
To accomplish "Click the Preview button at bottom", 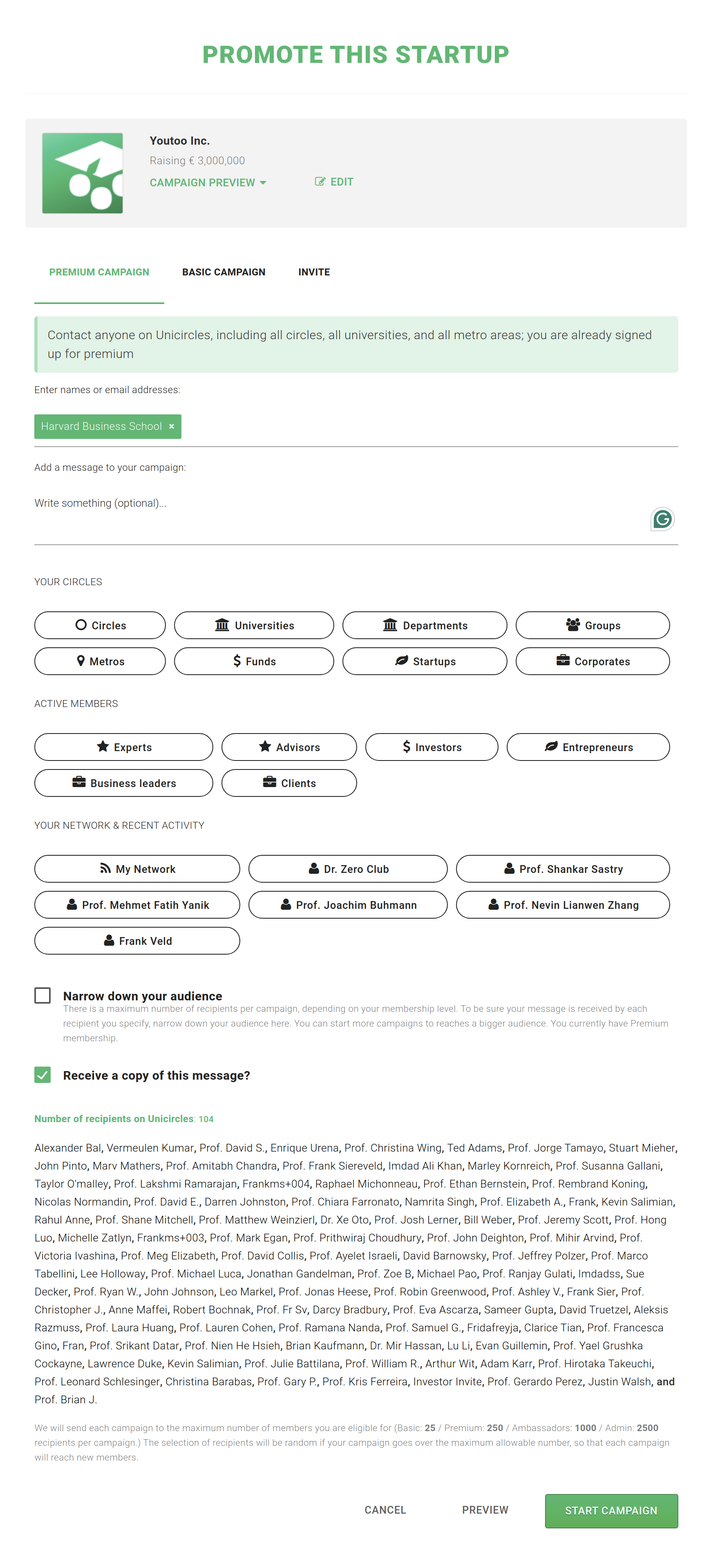I will pyautogui.click(x=485, y=1510).
